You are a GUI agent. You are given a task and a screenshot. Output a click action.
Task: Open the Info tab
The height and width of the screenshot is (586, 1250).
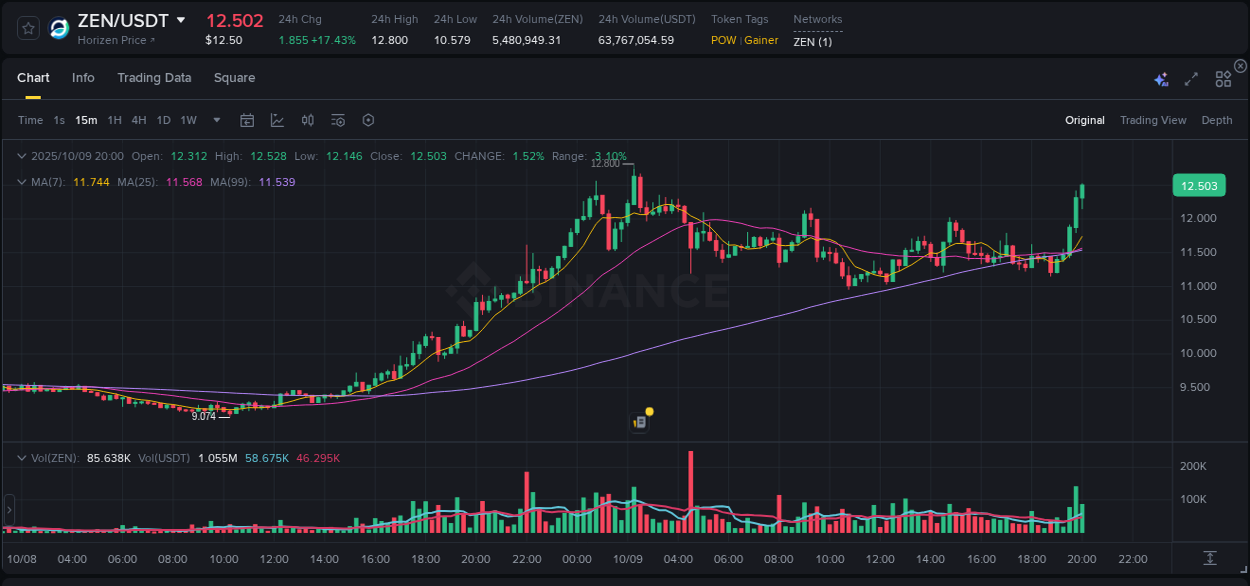(83, 77)
